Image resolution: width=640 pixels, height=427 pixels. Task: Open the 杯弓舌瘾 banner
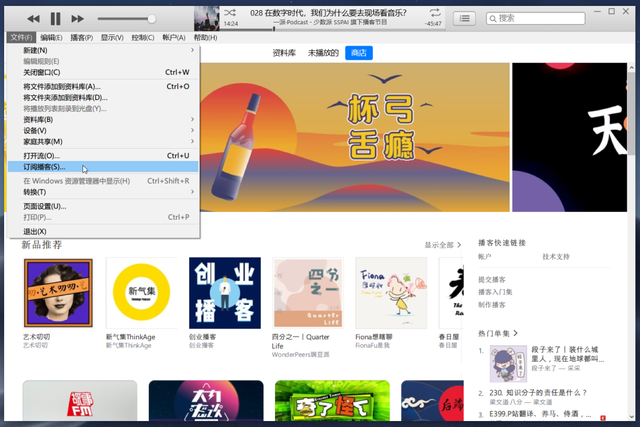(x=355, y=137)
